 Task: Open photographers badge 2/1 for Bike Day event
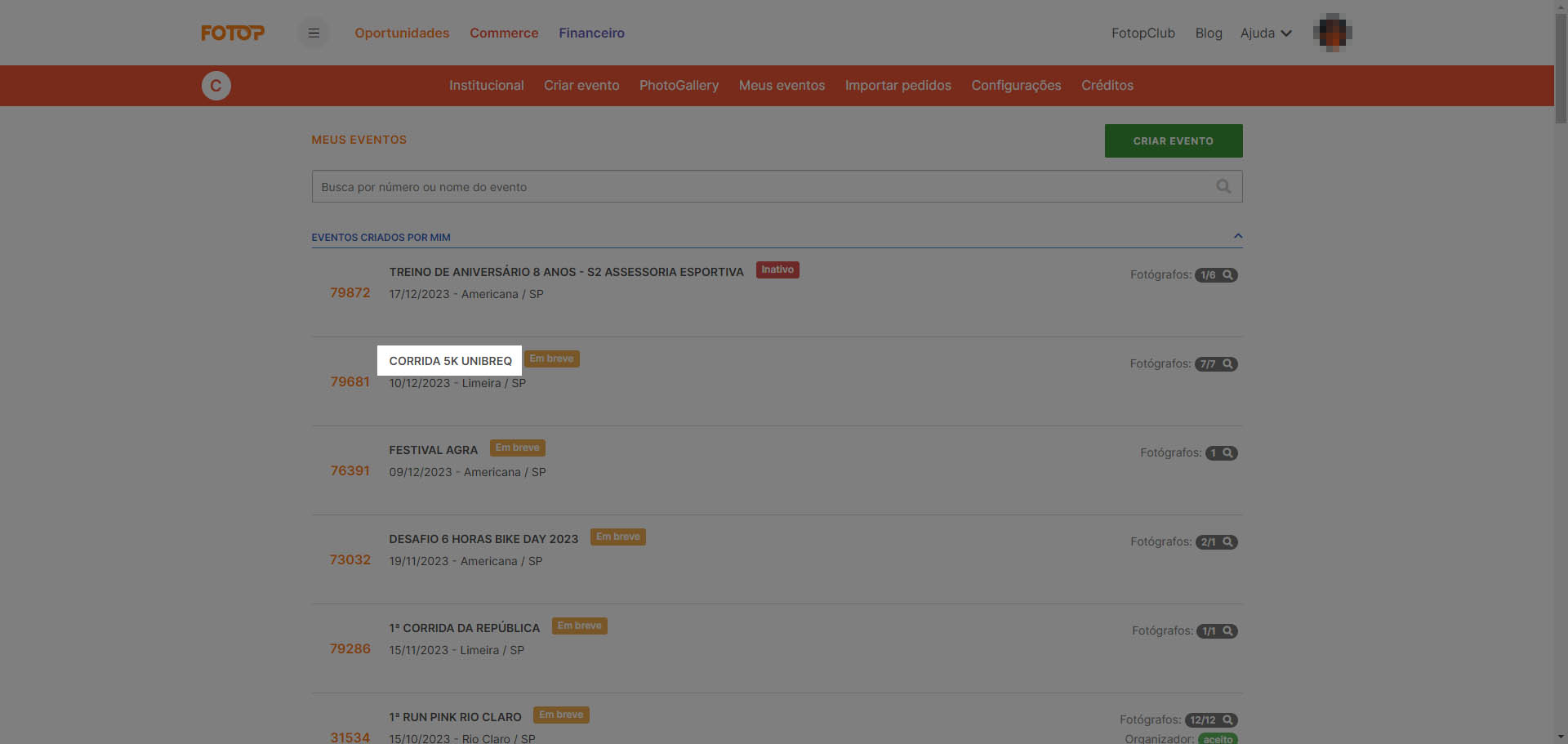coord(1216,542)
